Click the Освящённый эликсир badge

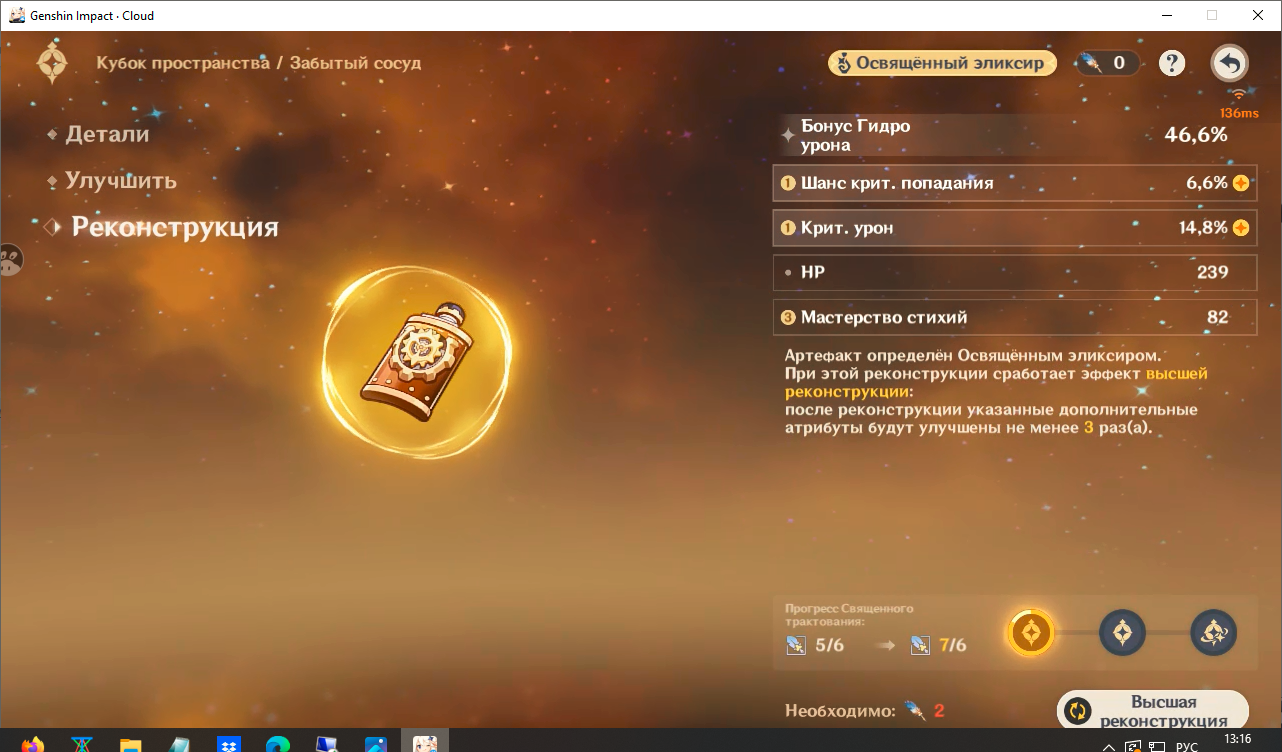pyautogui.click(x=942, y=63)
